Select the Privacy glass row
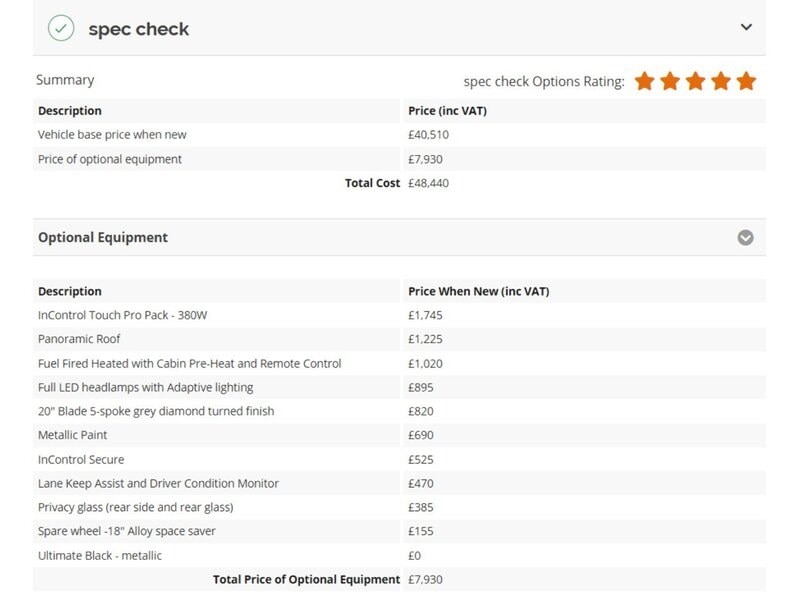The height and width of the screenshot is (600, 800). click(x=399, y=507)
